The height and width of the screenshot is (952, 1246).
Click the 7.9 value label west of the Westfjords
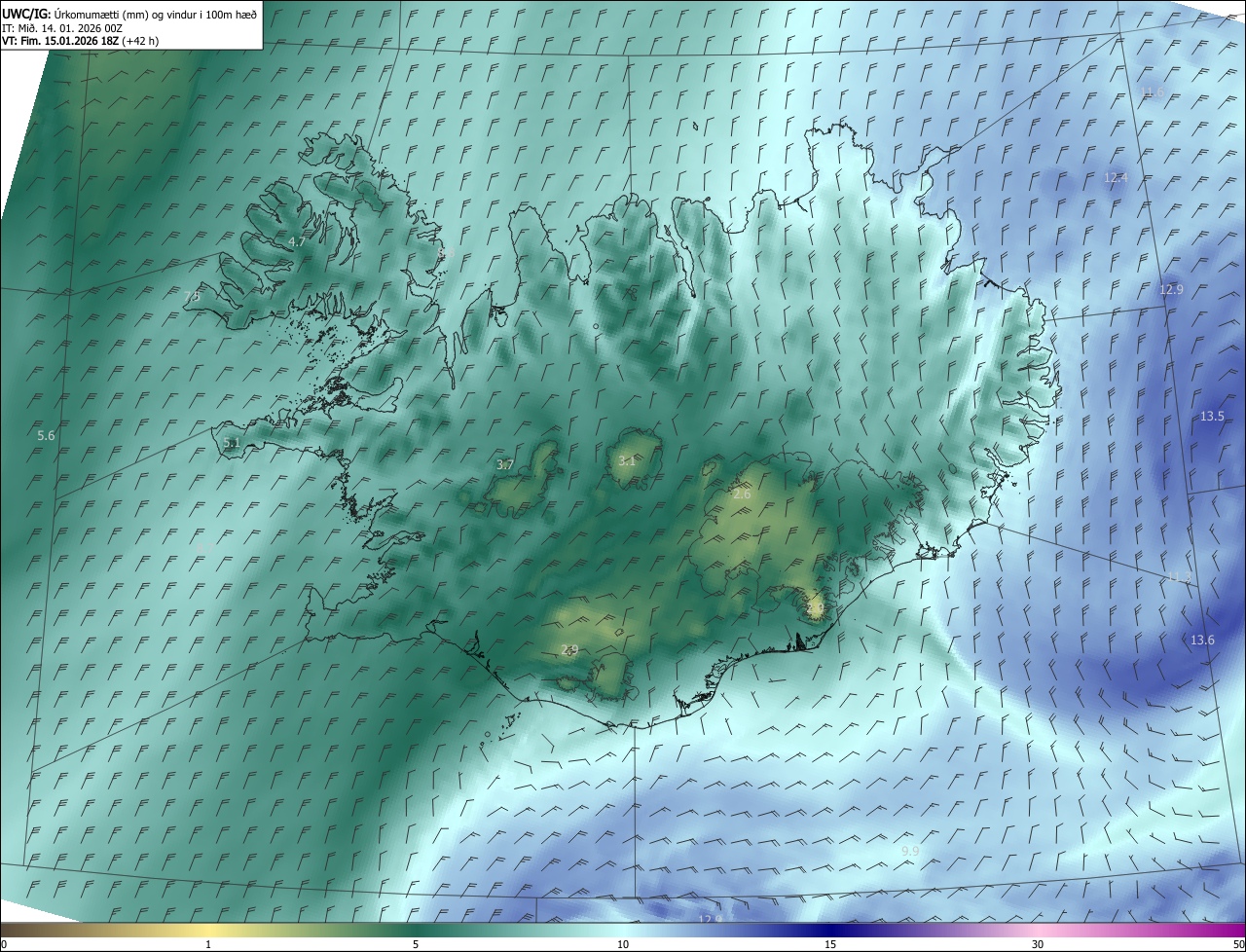point(192,296)
